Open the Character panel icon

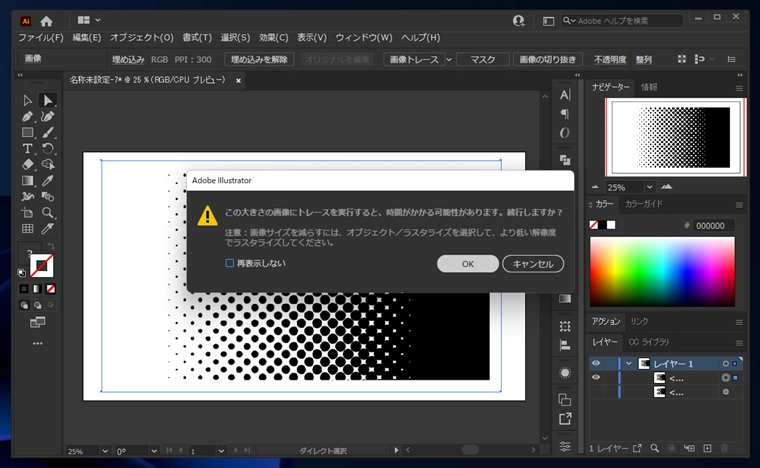click(x=565, y=95)
